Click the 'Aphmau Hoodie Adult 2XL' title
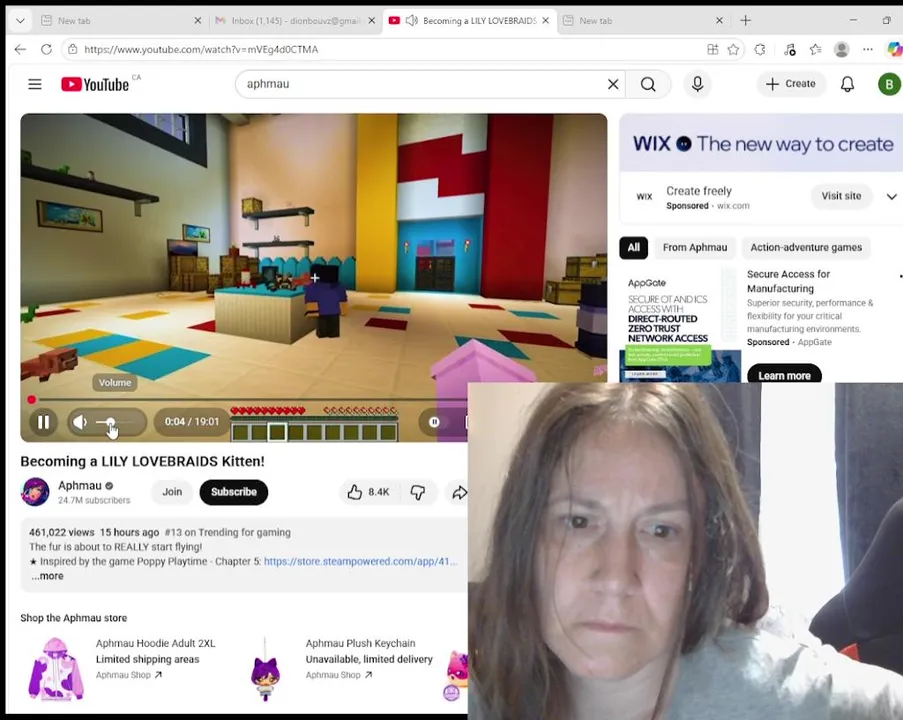Screen dimensions: 903x720 click(155, 643)
